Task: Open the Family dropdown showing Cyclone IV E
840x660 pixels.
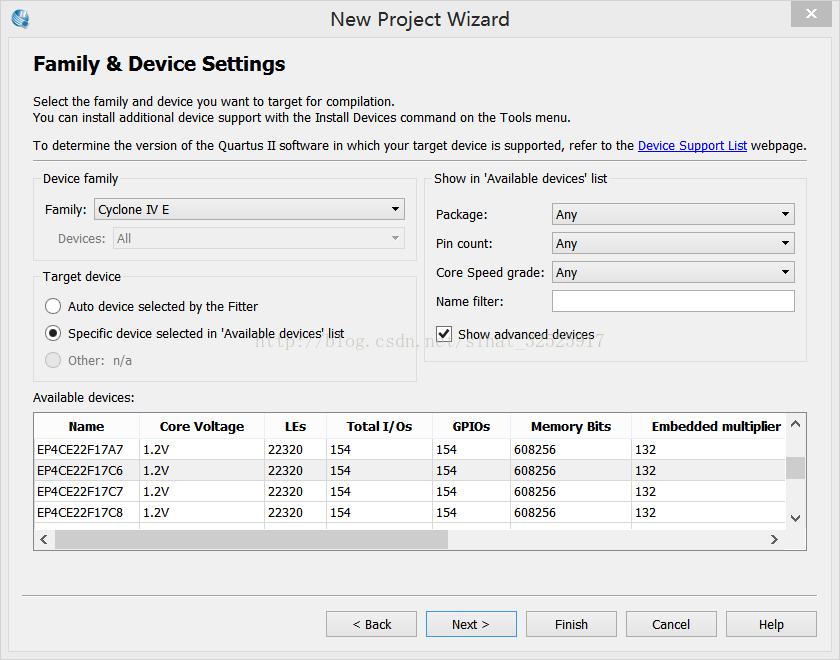Action: [x=249, y=209]
